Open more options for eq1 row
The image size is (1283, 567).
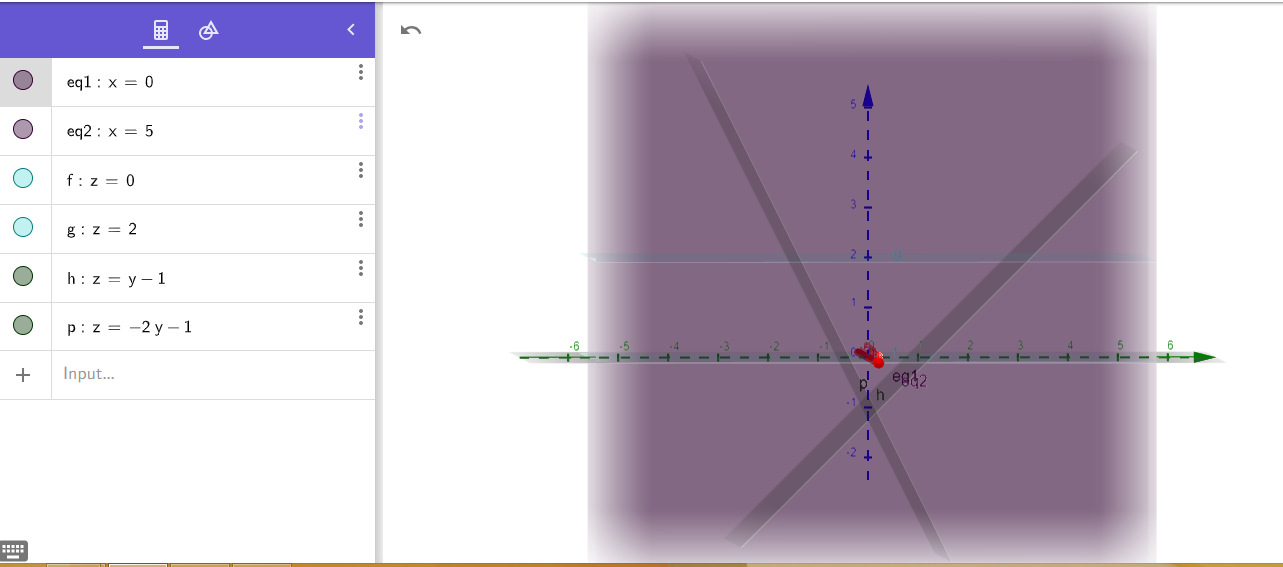[360, 72]
